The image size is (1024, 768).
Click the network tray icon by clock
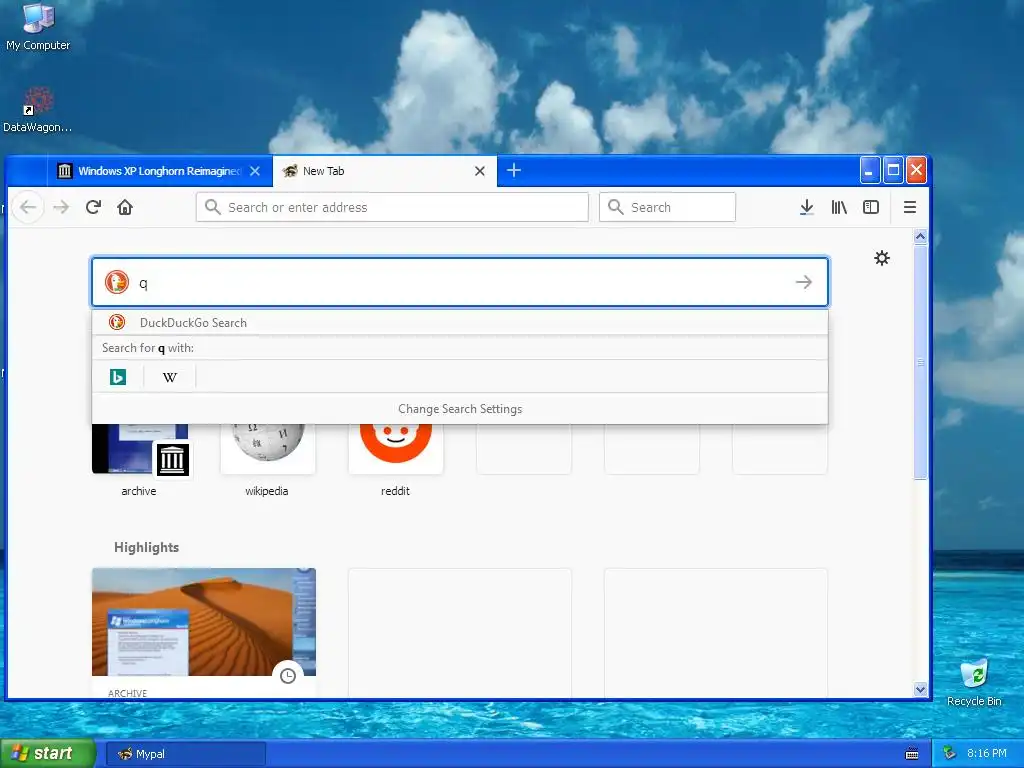point(949,754)
